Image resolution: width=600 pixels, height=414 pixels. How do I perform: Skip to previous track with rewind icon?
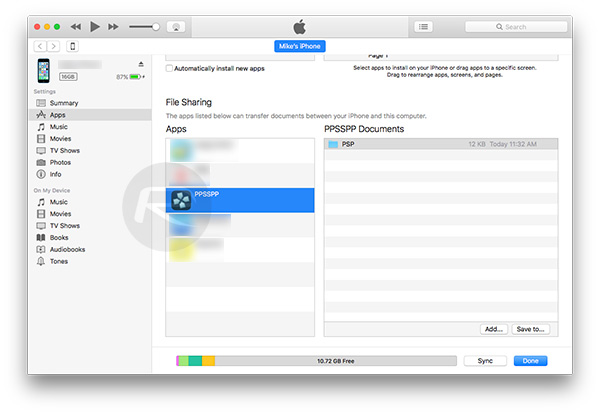pos(78,26)
